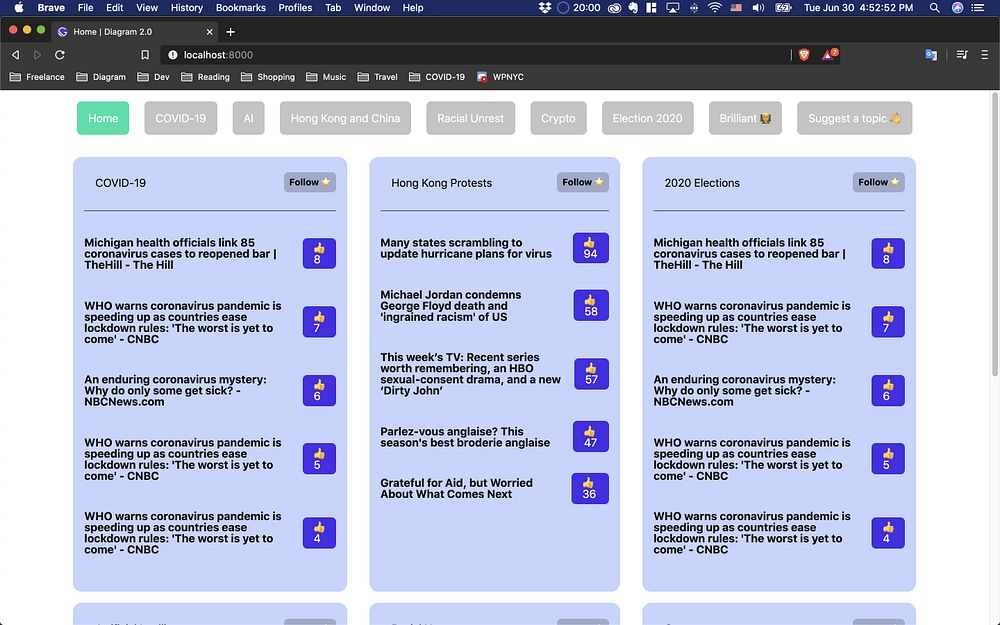Open the media playlist control icon

(962, 55)
